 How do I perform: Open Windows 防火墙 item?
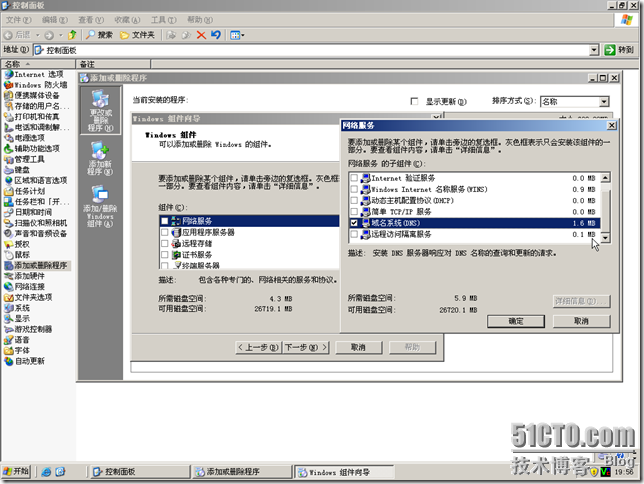[x=36, y=85]
